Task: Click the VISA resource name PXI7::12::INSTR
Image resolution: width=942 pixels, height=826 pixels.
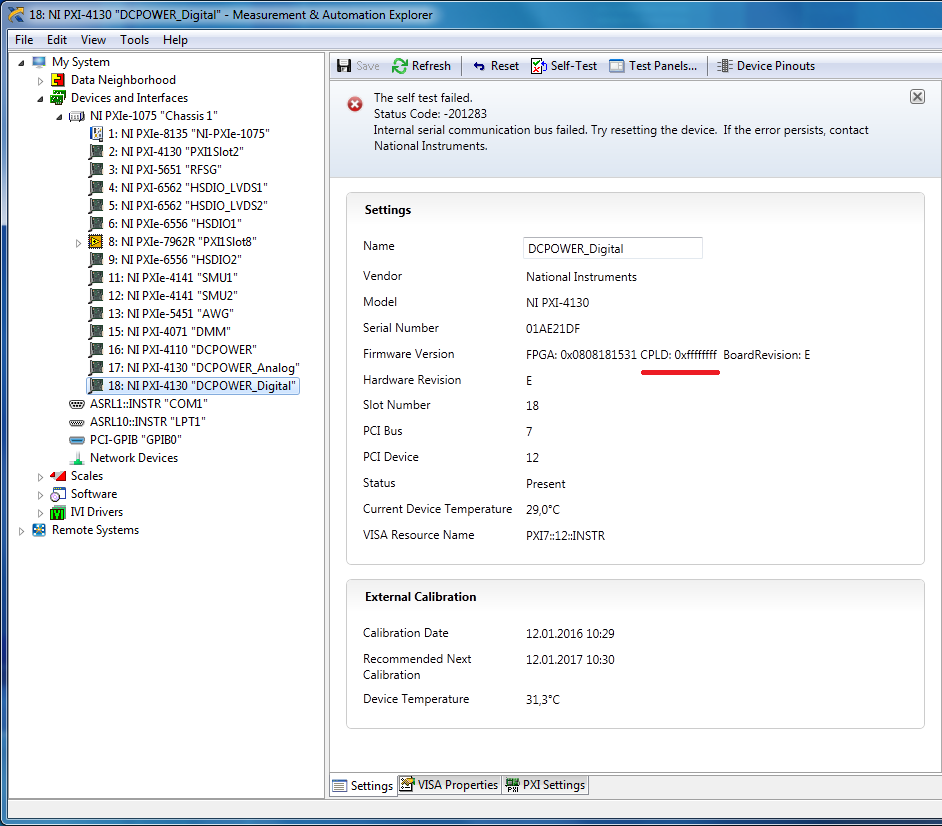Action: pos(565,535)
